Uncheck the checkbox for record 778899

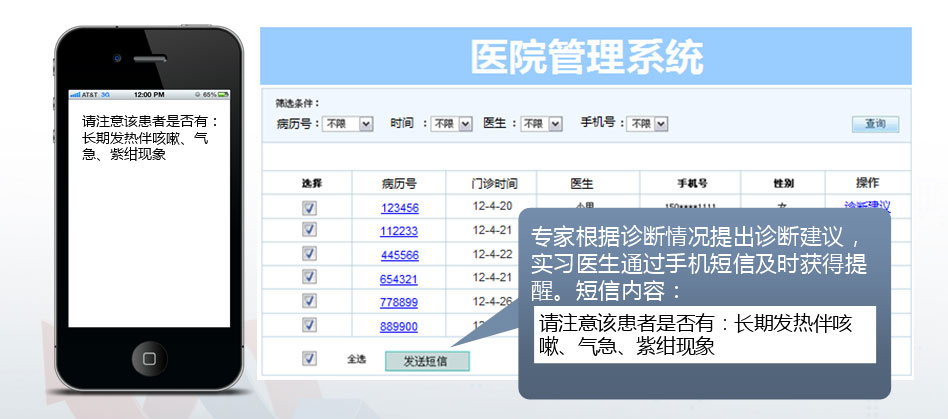309,301
